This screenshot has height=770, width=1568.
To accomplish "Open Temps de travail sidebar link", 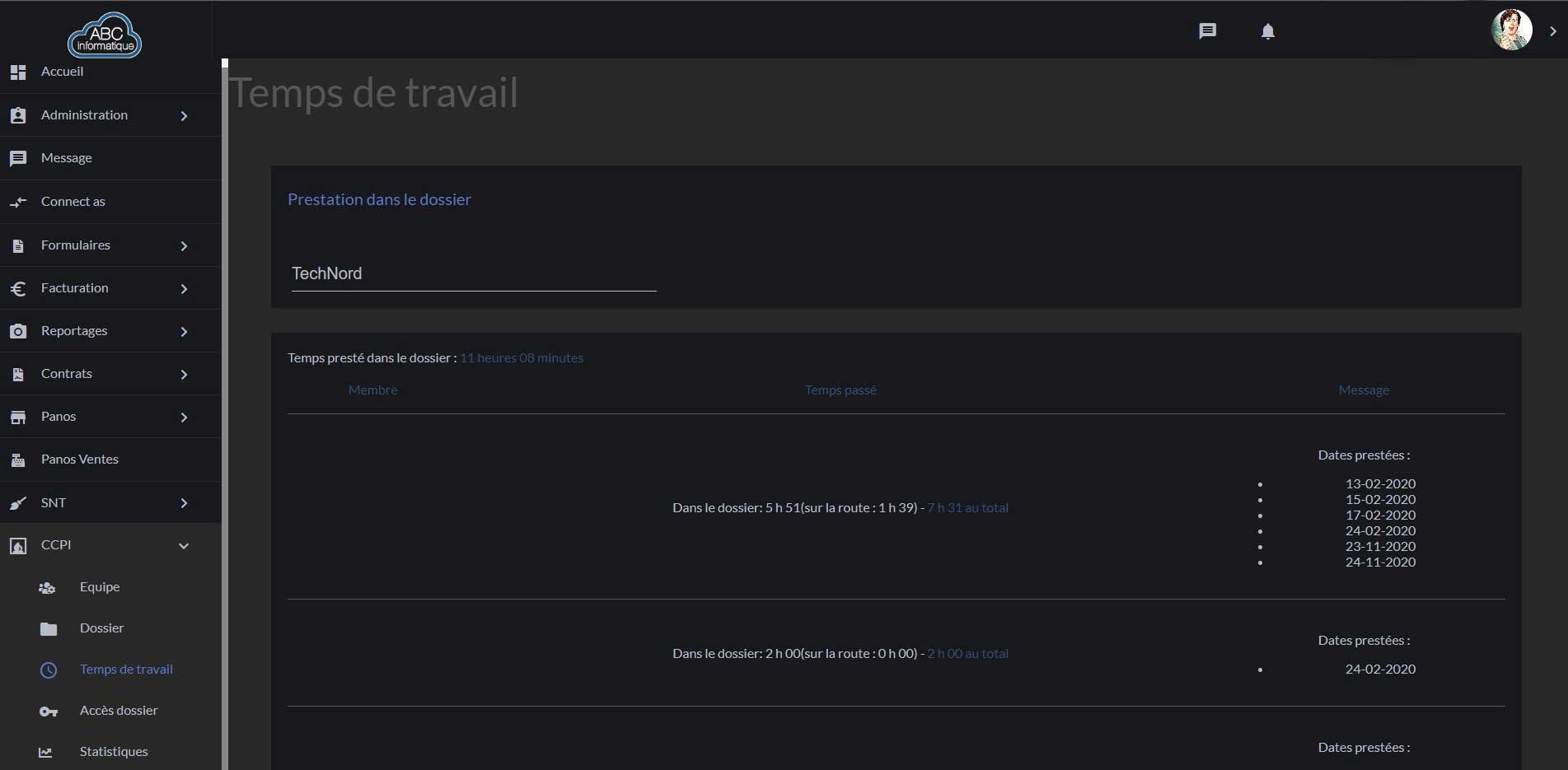I will pos(126,670).
